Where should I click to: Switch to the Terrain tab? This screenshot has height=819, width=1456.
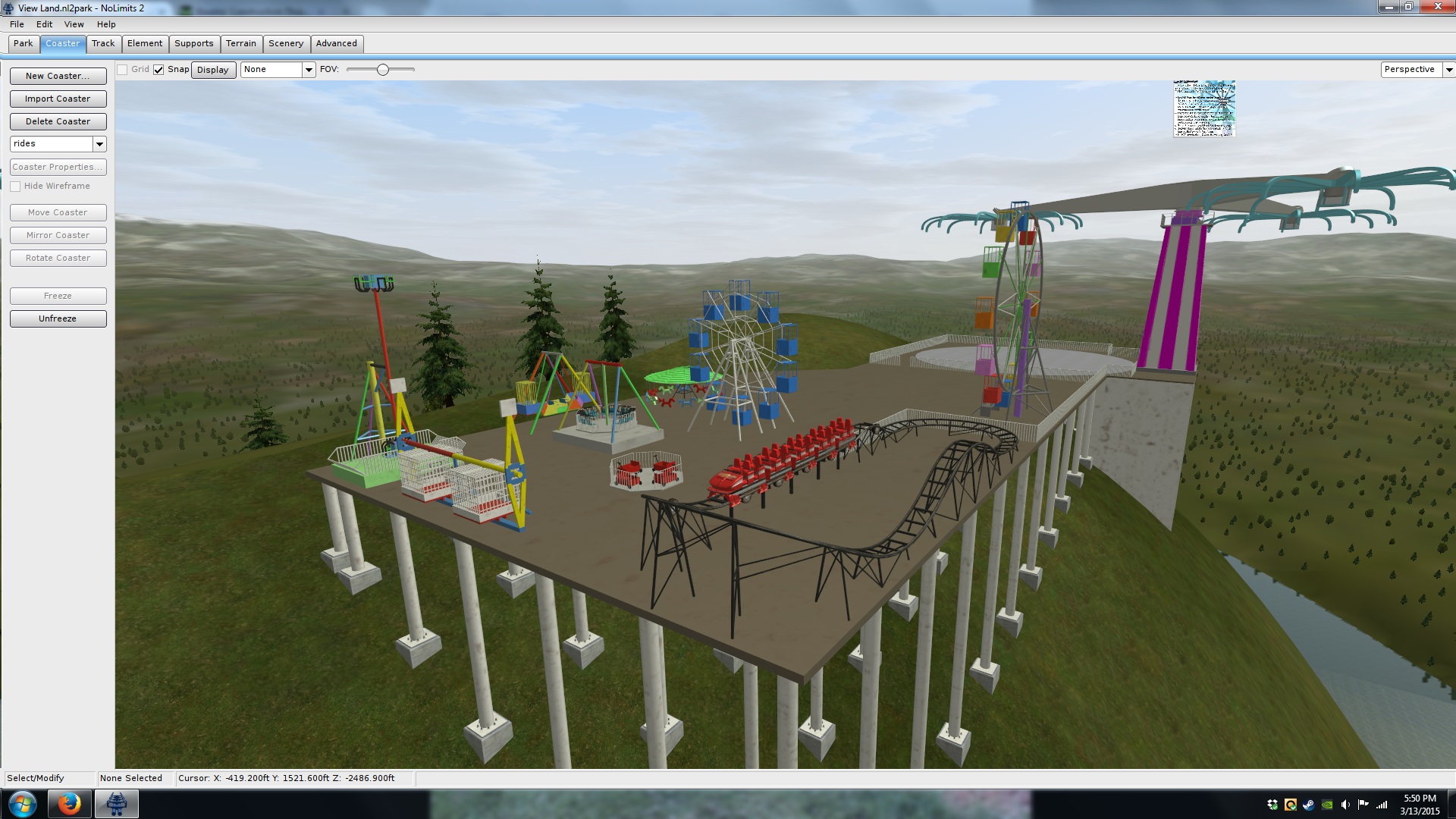241,44
